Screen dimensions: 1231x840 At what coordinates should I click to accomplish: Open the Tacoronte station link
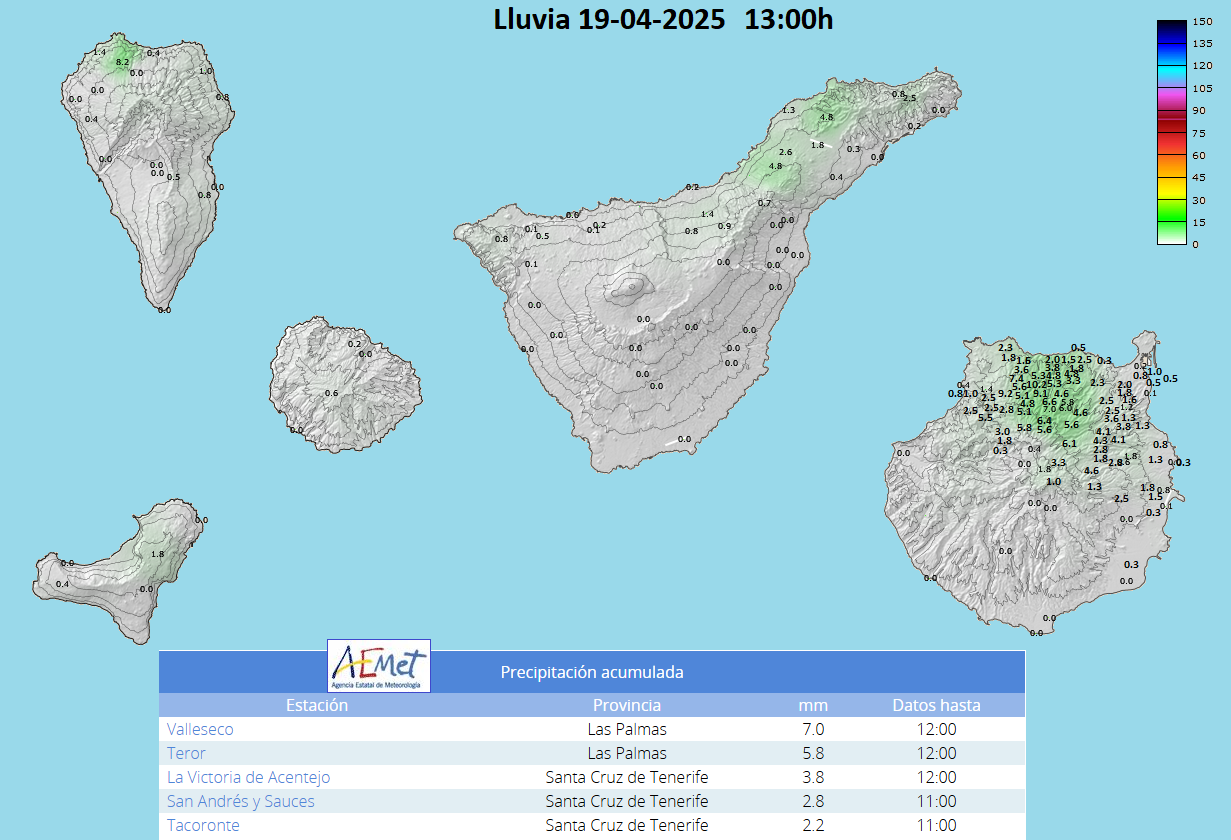(203, 825)
